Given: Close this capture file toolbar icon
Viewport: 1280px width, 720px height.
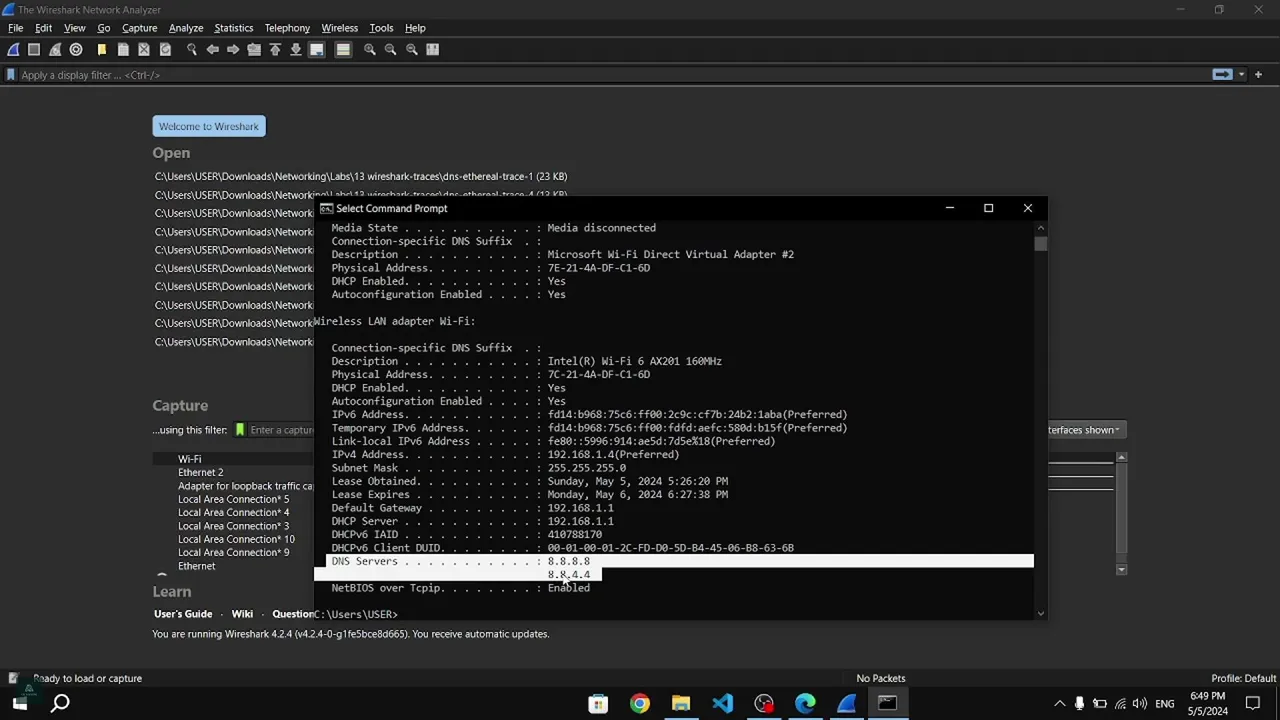Looking at the screenshot, I should pos(144,49).
